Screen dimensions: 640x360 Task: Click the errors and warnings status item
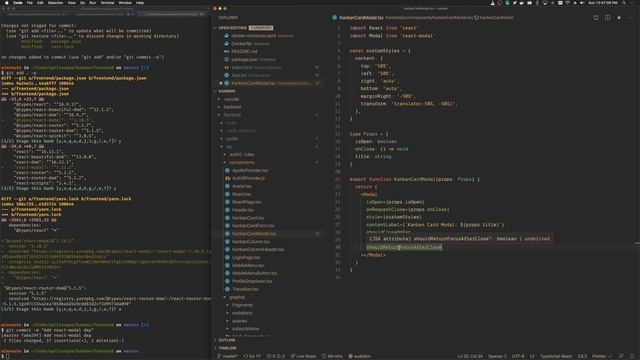276,356
